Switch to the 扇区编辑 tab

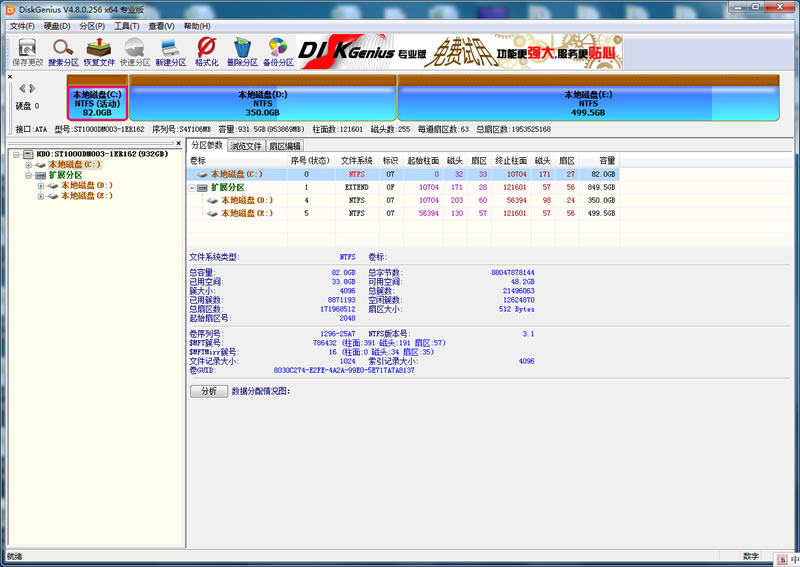tap(285, 146)
